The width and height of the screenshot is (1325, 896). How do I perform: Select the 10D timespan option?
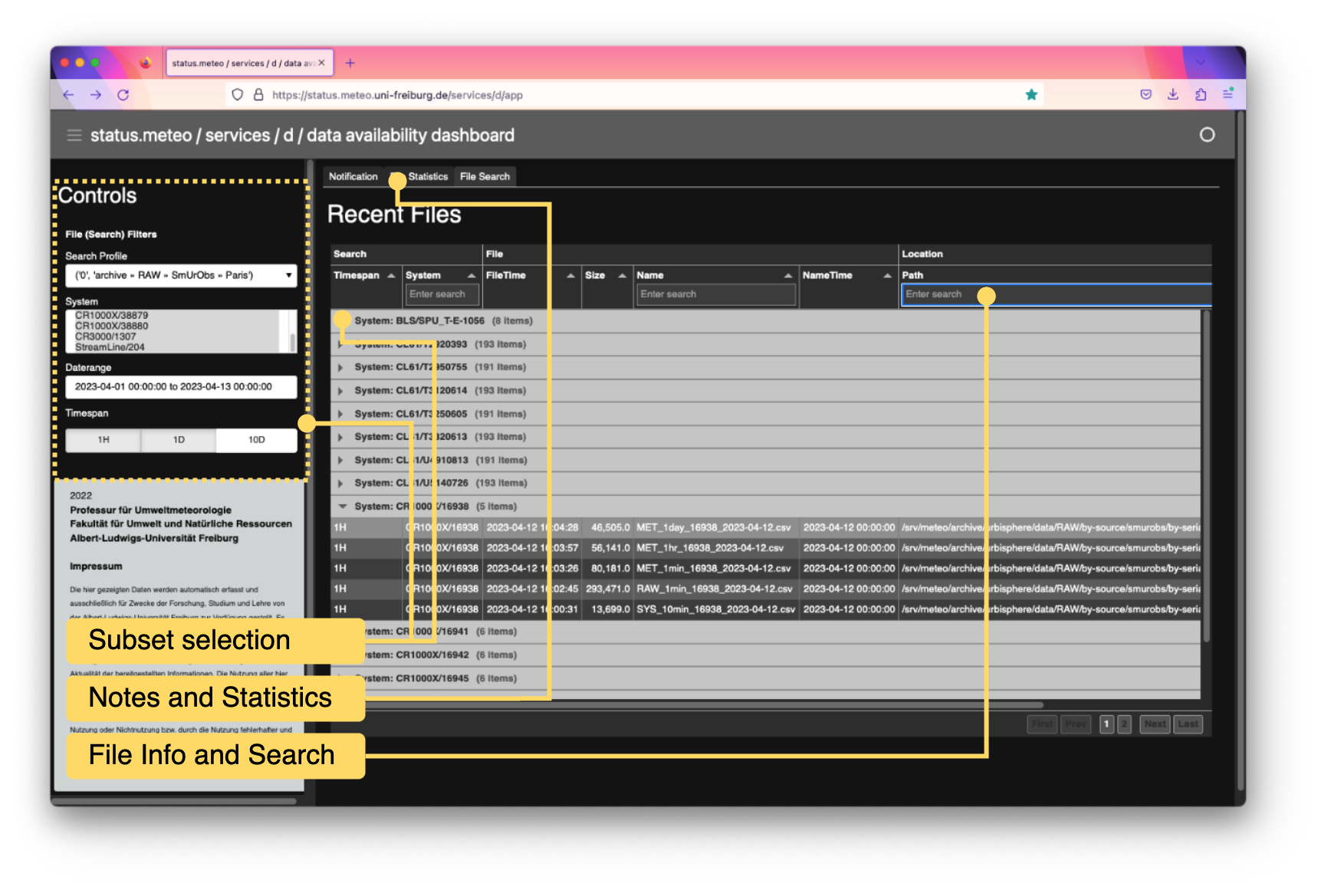click(256, 440)
